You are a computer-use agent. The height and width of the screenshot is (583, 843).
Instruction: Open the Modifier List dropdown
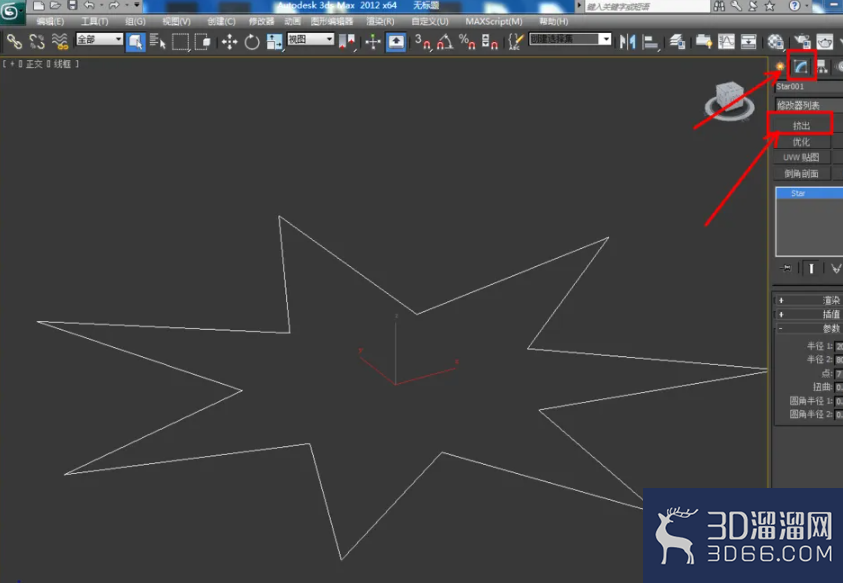(x=809, y=105)
